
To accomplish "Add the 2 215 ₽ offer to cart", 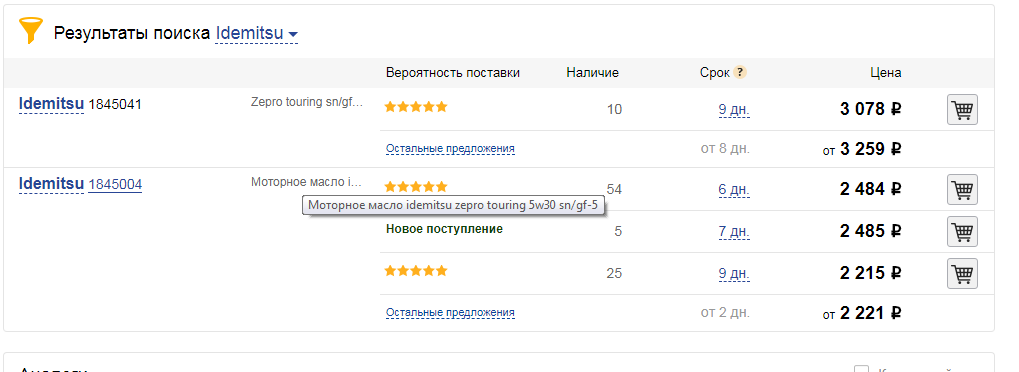I will (x=962, y=273).
